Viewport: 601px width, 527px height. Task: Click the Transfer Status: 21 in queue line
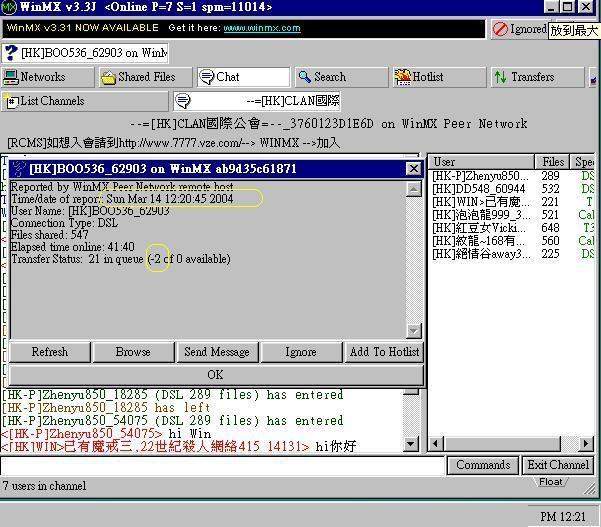click(121, 259)
